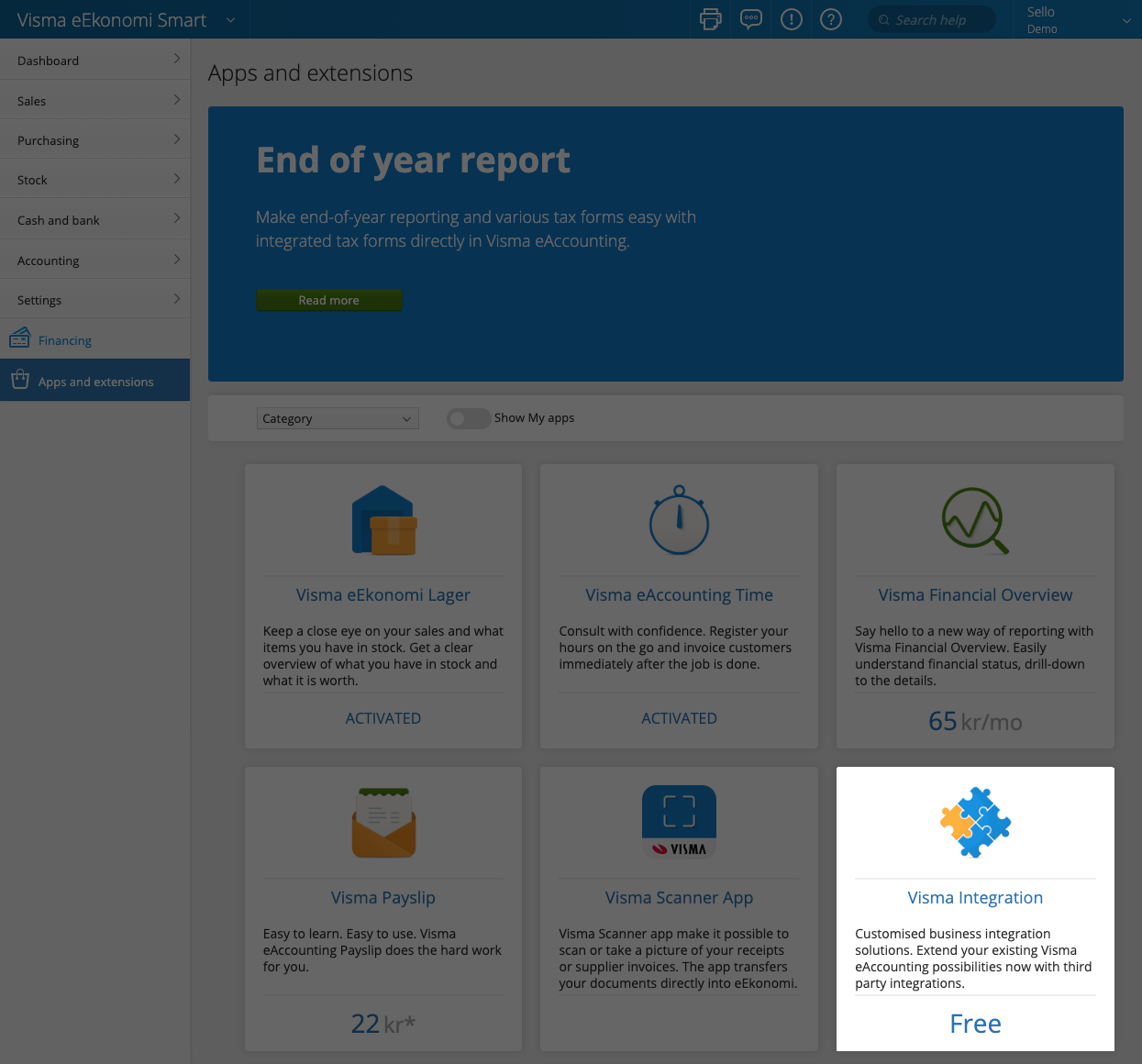Click the Visma Payslip envelope icon
Image resolution: width=1142 pixels, height=1064 pixels.
pos(383,822)
